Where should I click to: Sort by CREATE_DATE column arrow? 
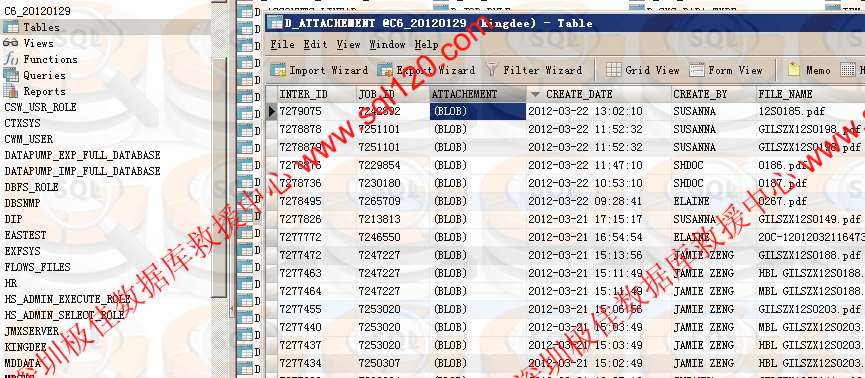click(x=535, y=94)
